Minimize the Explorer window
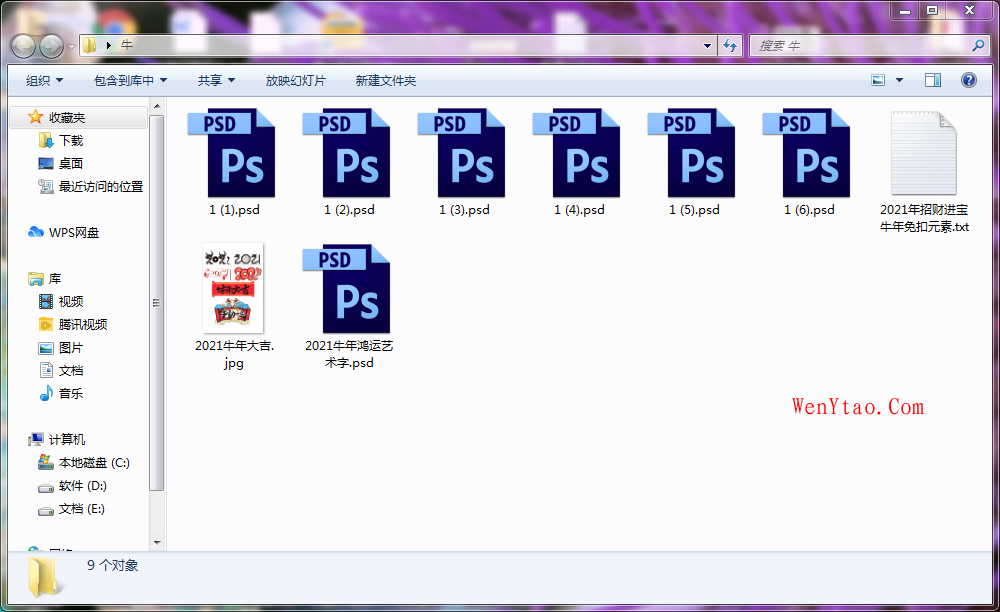 pos(904,10)
